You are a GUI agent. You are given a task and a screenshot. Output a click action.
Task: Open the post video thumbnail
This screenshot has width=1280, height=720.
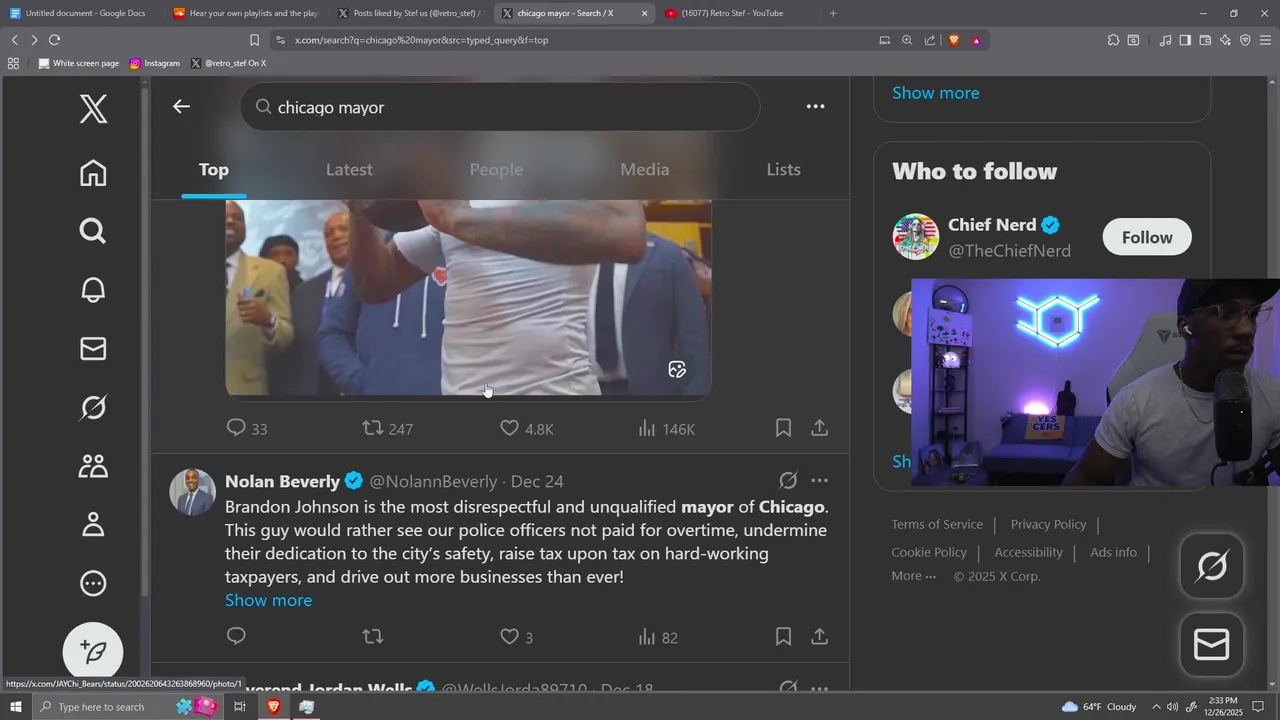468,298
